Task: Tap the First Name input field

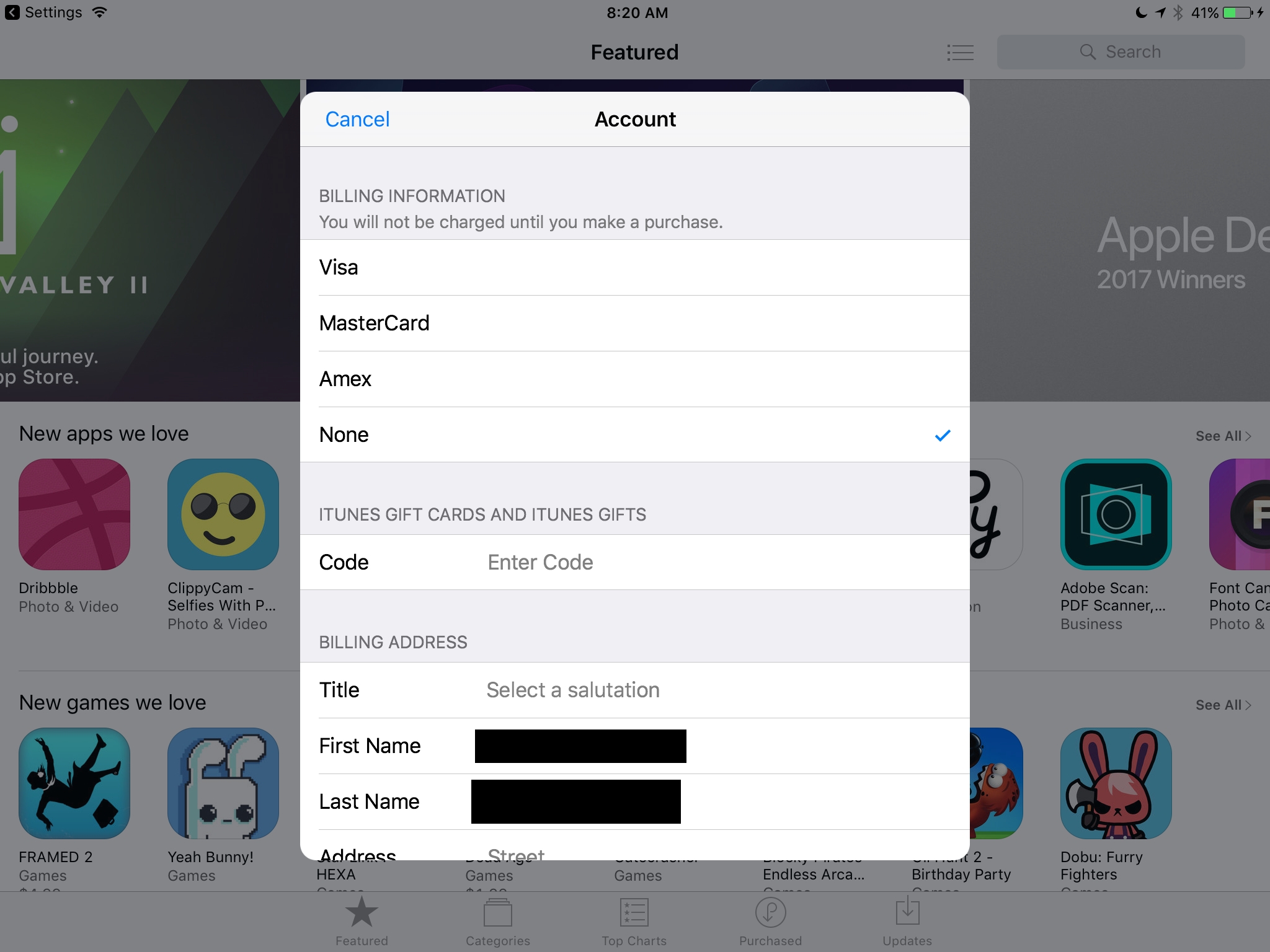Action: (581, 745)
